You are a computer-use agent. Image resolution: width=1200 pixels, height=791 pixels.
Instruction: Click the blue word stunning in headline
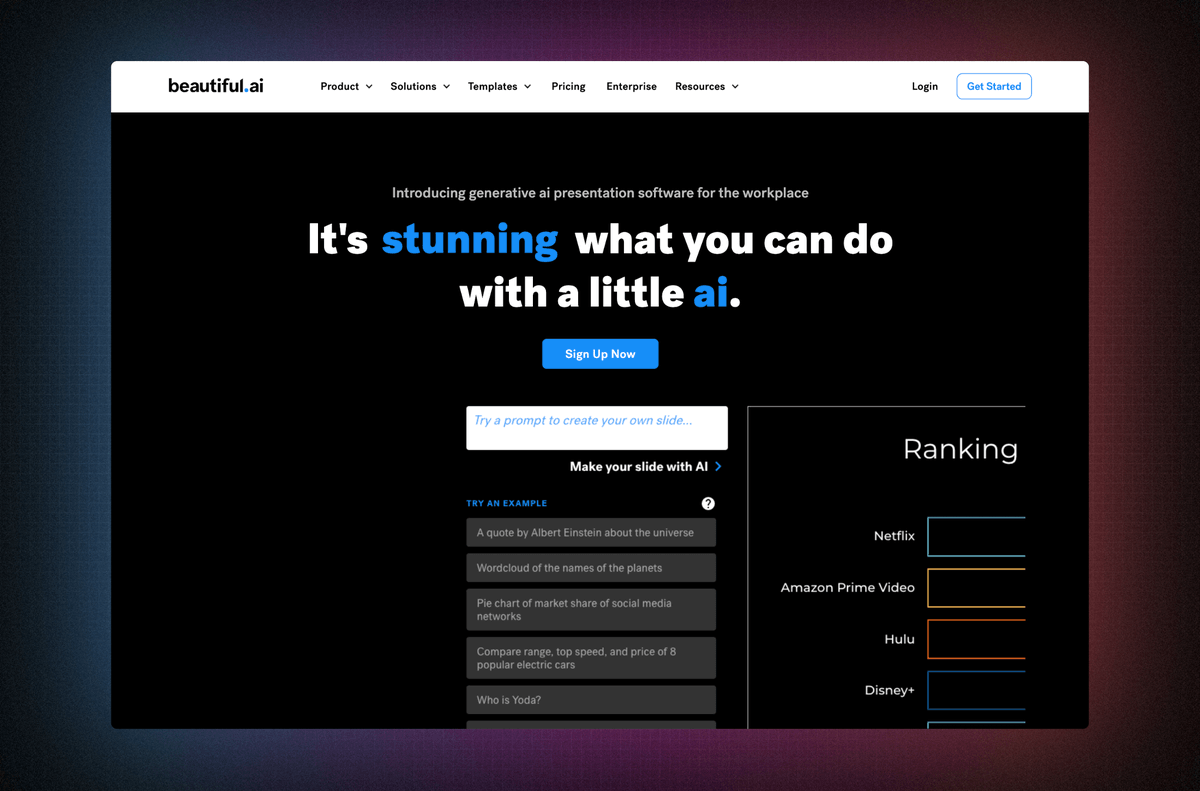[470, 240]
